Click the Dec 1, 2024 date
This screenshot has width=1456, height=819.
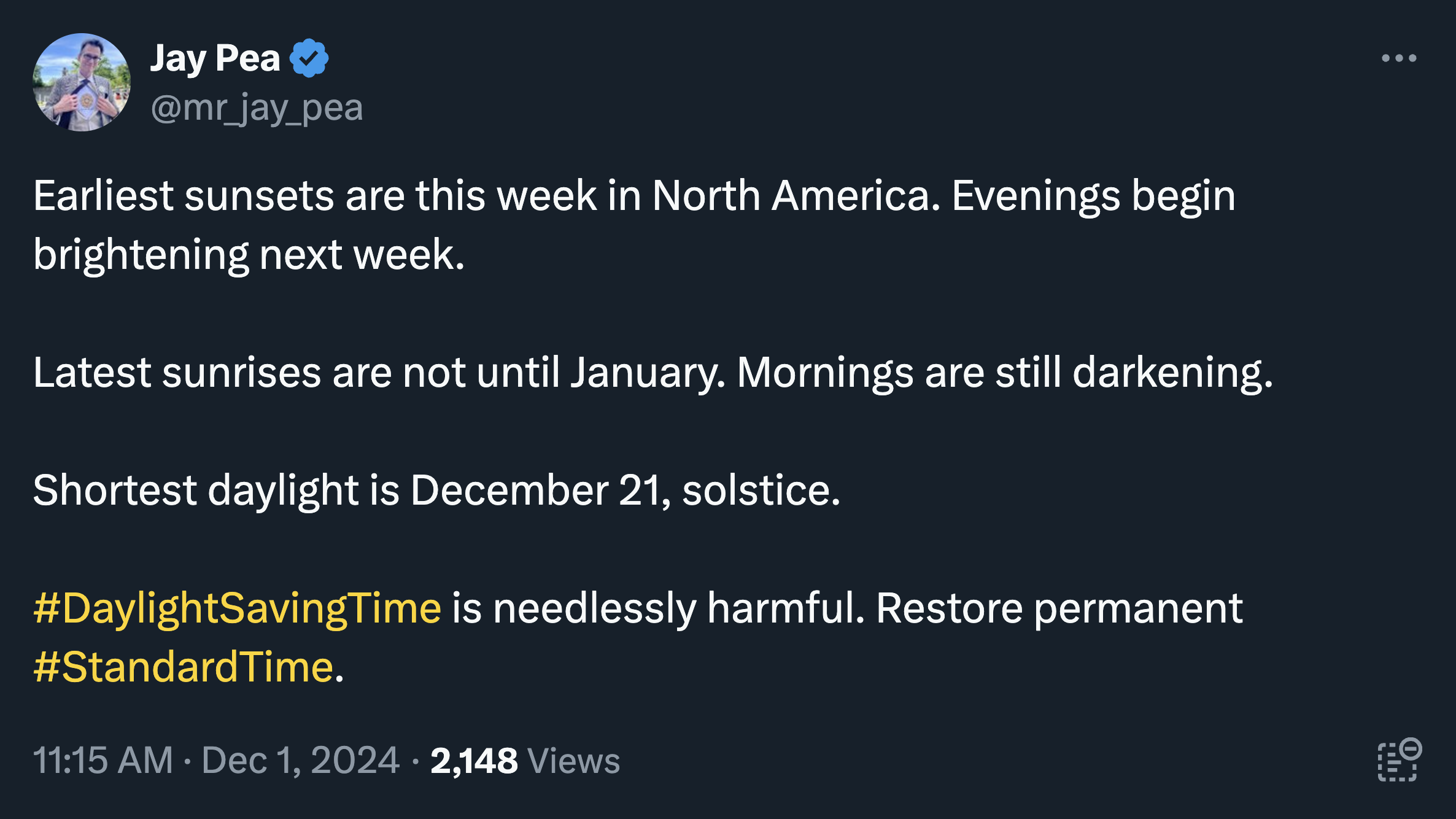point(300,761)
